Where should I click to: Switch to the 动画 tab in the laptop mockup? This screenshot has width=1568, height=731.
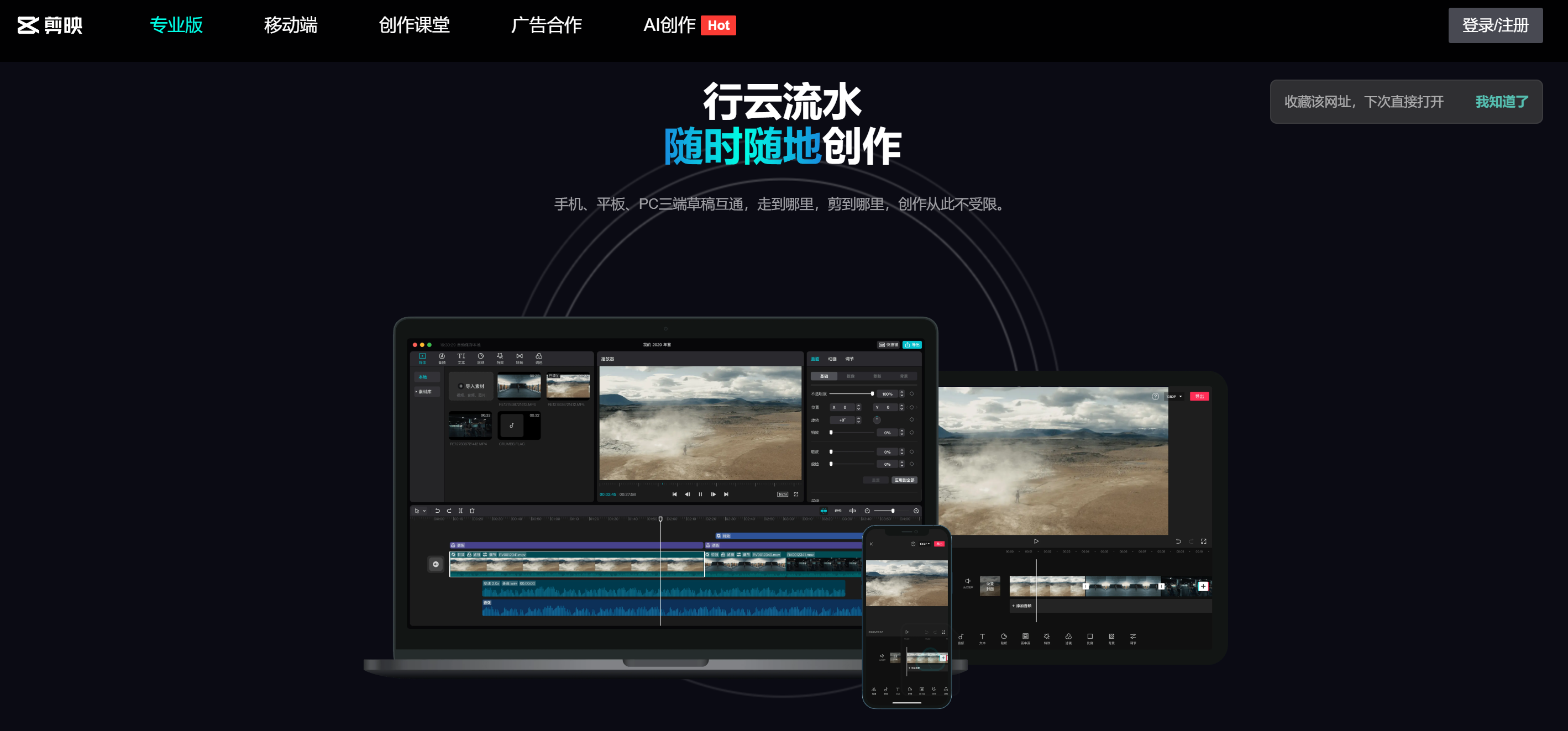click(x=832, y=359)
